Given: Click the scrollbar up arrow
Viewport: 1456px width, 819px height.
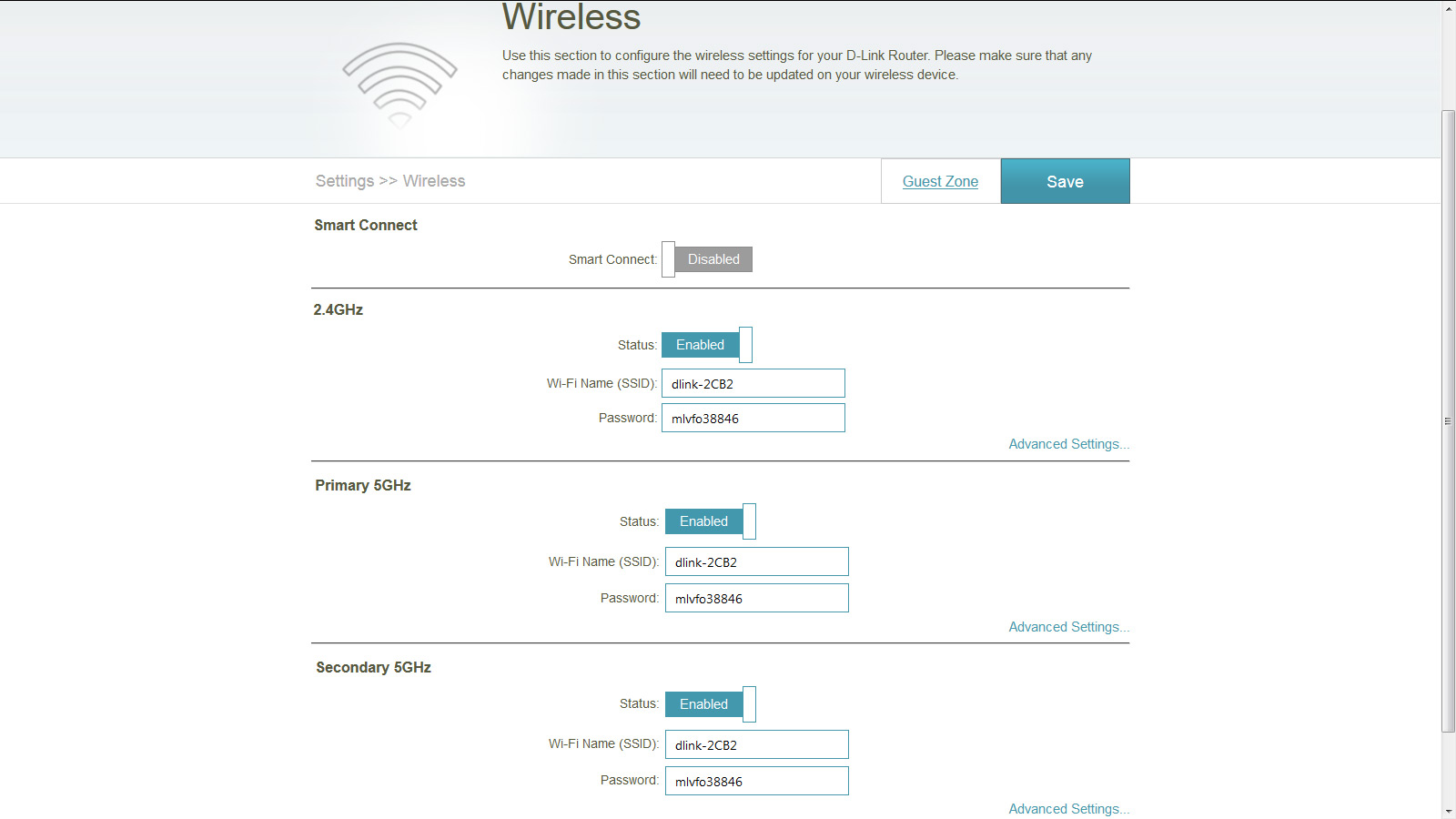Looking at the screenshot, I should point(1448,8).
